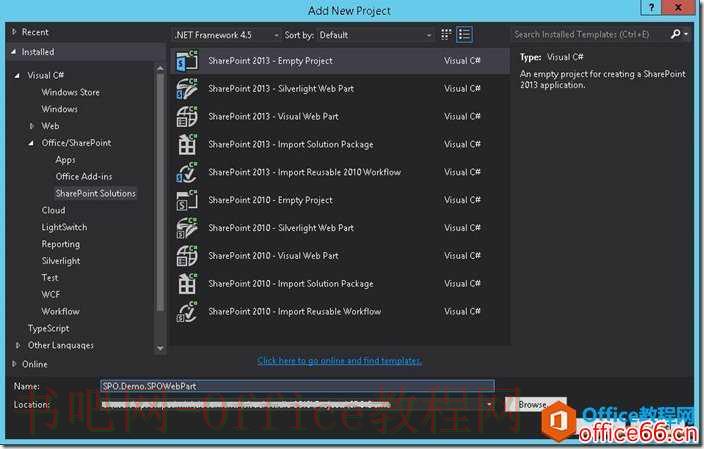Open the Location path dropdown arrow
704x449 pixels.
tap(489, 405)
